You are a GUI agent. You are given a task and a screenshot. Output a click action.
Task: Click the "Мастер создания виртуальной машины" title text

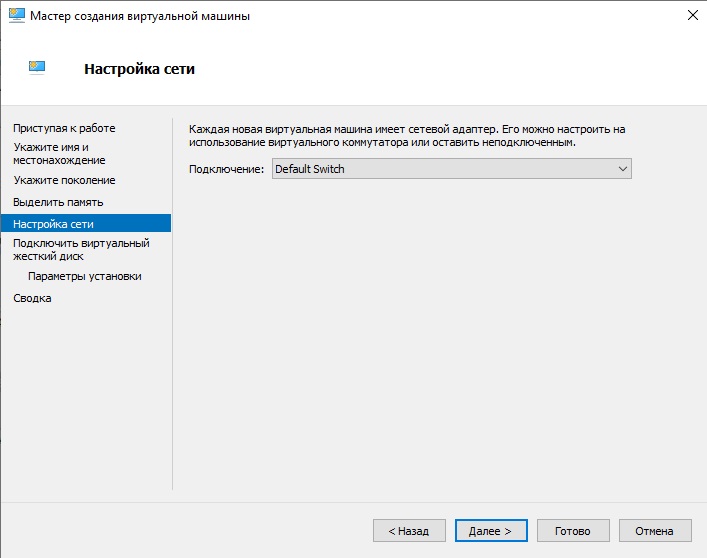click(x=141, y=16)
